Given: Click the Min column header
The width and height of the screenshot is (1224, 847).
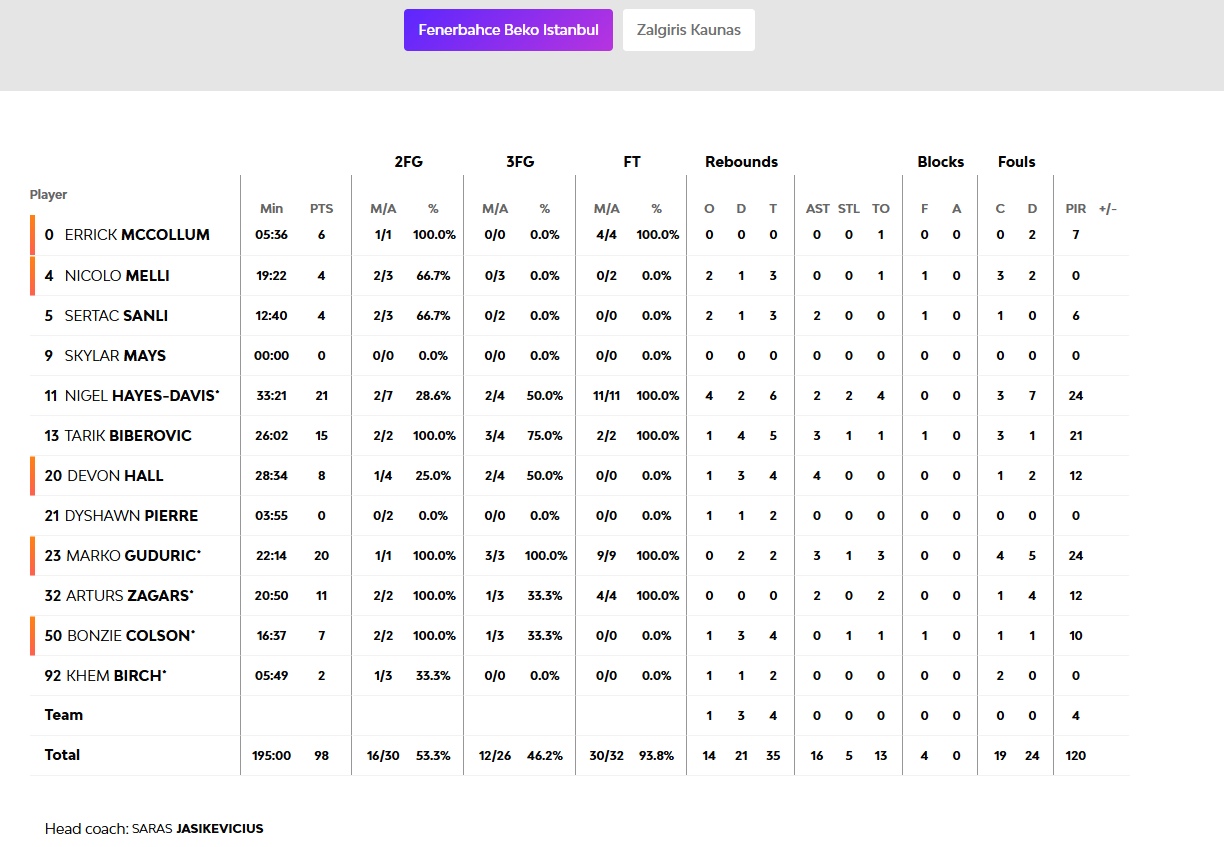Looking at the screenshot, I should (271, 209).
